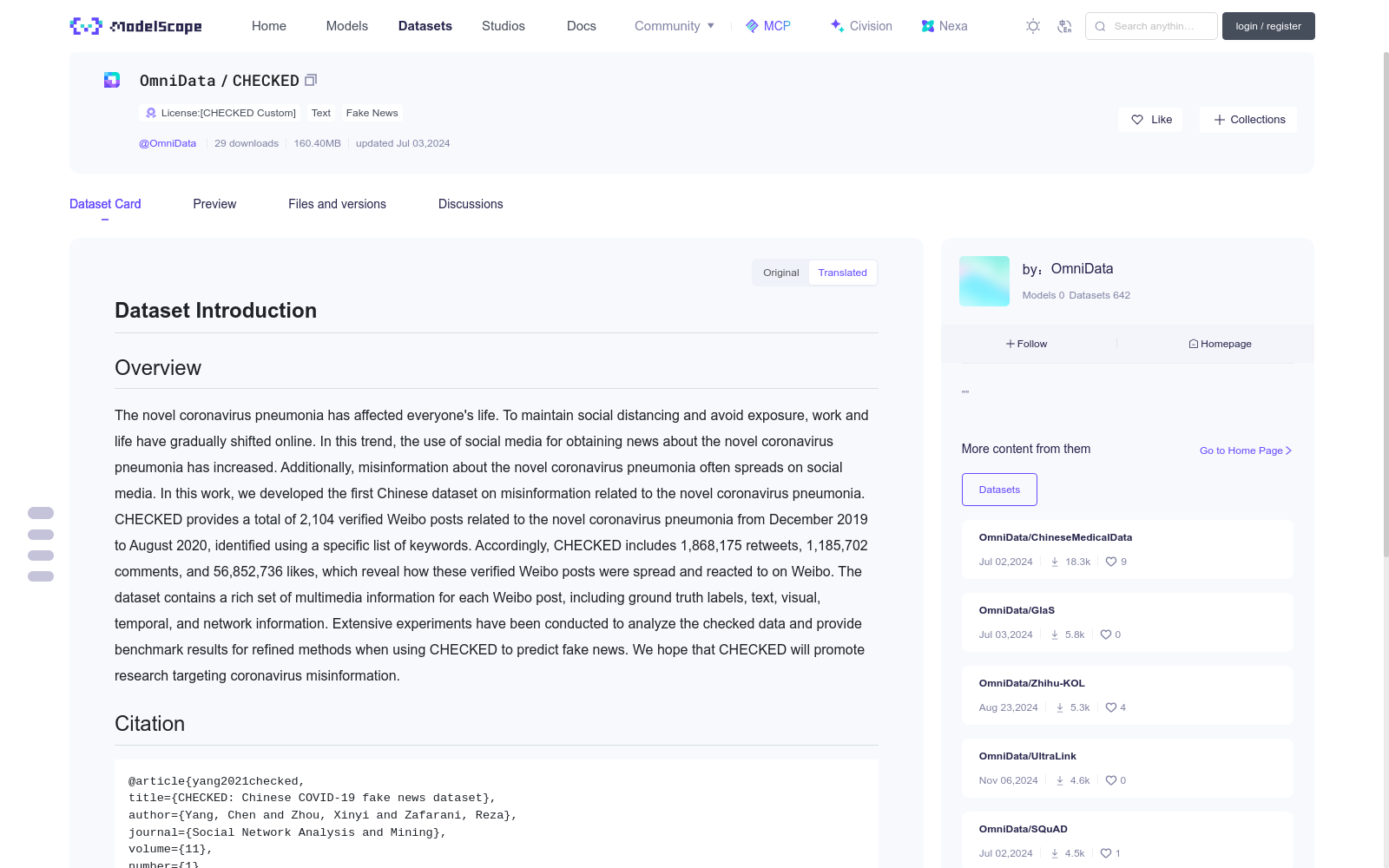Click the Overview heading

(x=158, y=368)
